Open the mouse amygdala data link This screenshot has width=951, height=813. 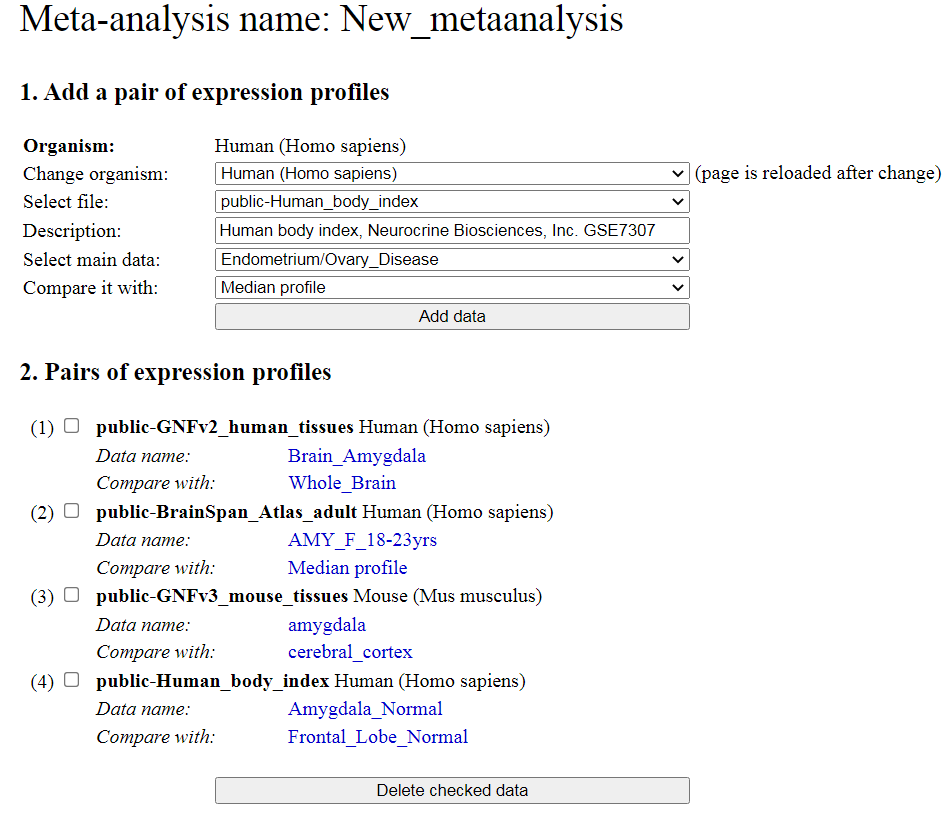(x=327, y=625)
